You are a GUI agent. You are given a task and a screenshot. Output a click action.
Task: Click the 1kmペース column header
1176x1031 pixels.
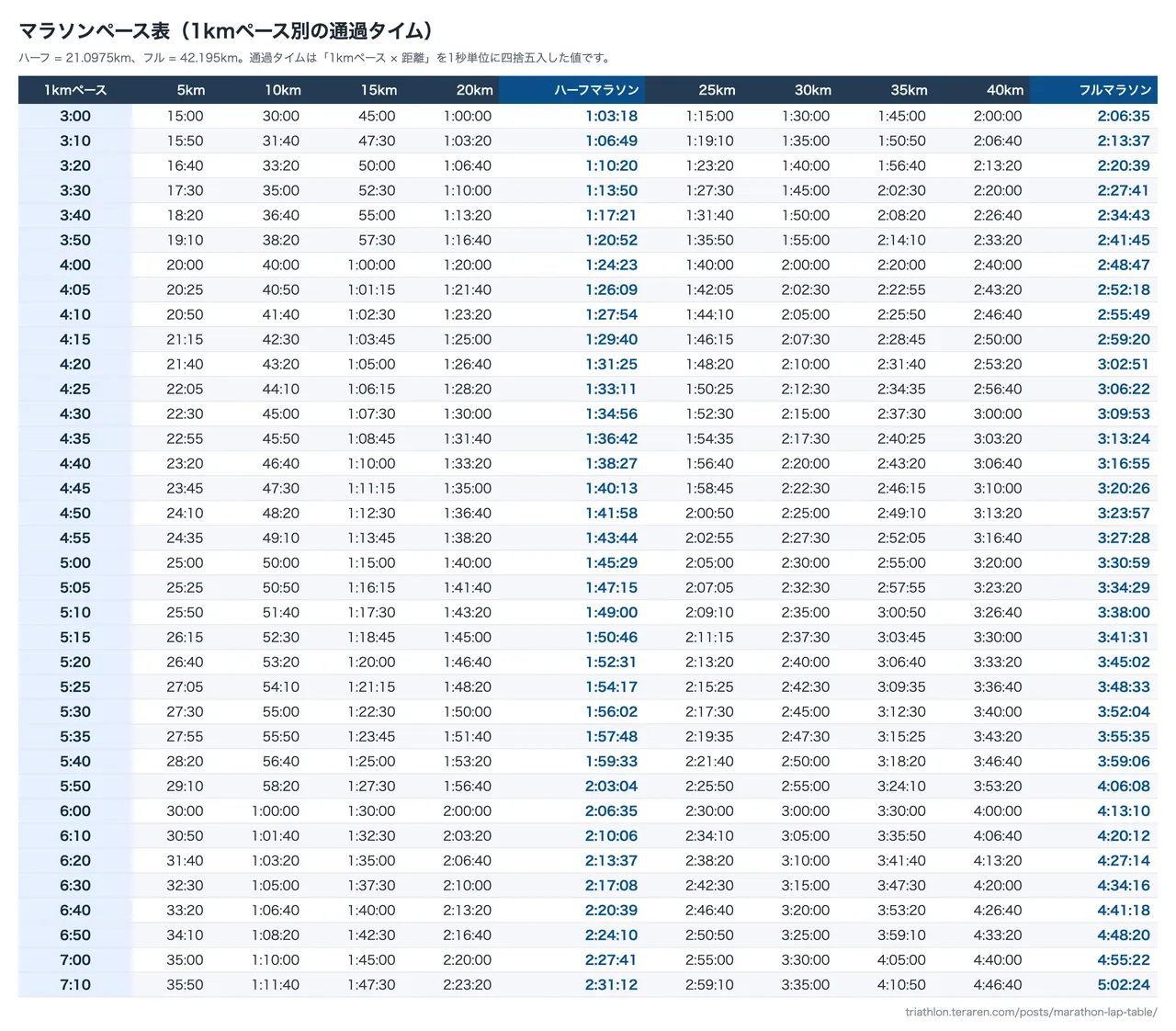(x=75, y=90)
